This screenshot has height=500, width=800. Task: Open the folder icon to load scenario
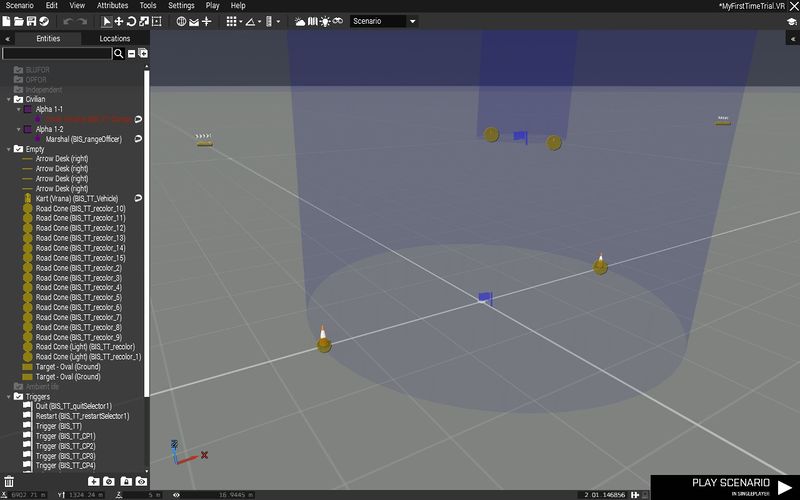coord(19,21)
